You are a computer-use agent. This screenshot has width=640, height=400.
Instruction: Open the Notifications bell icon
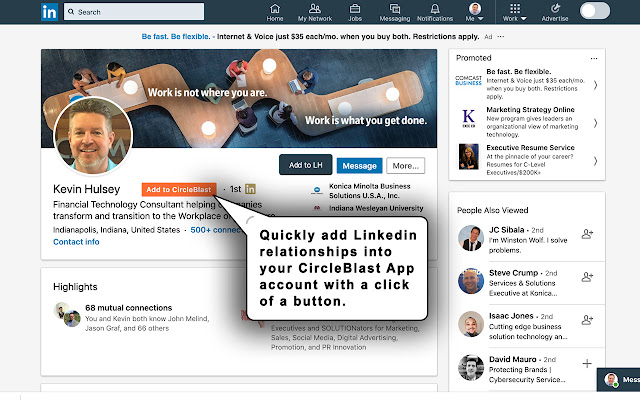point(435,13)
